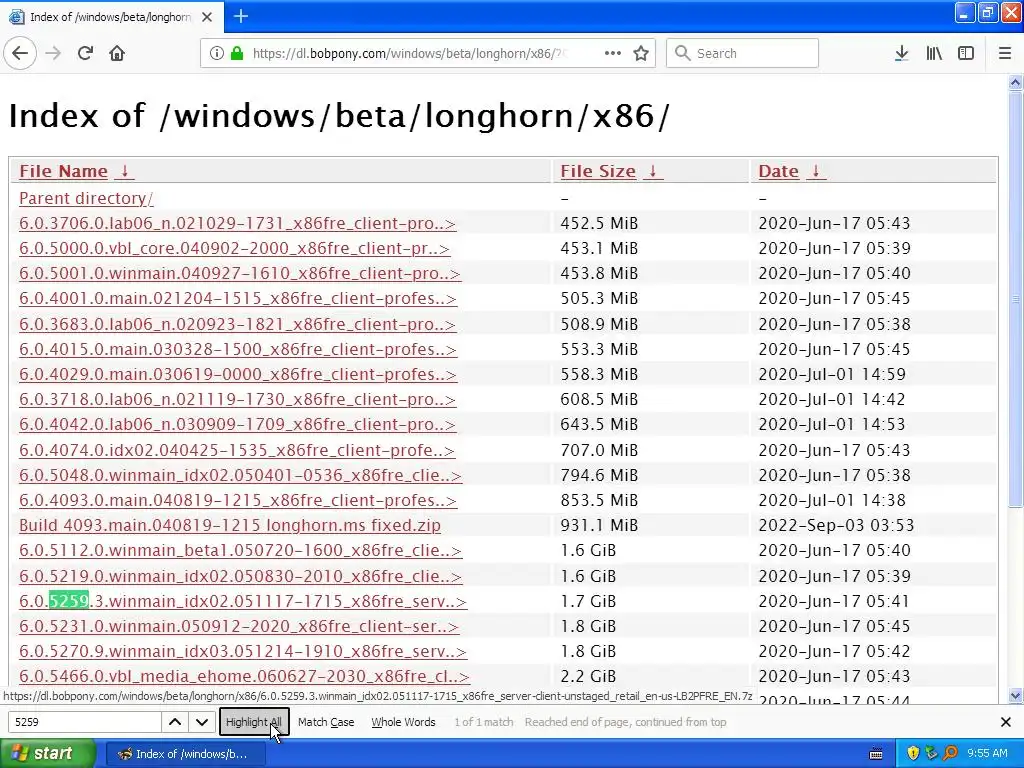Viewport: 1024px width, 768px height.
Task: Open the downloads panel
Action: pyautogui.click(x=901, y=53)
